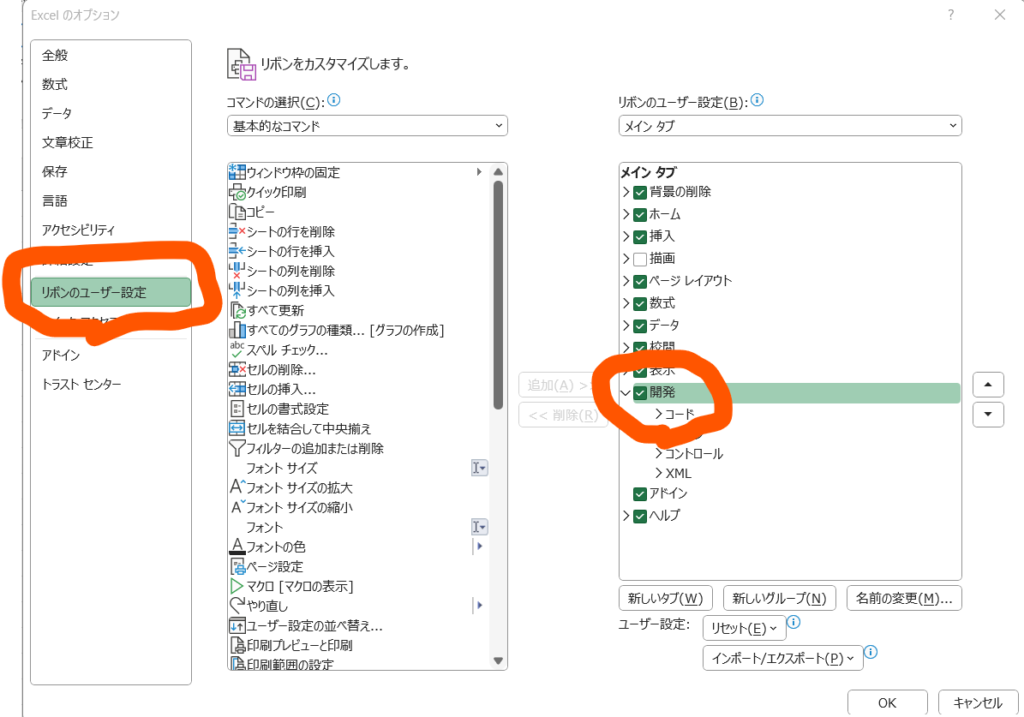Open the コマンドの選択 dropdown list
The width and height of the screenshot is (1024, 717).
coord(367,126)
